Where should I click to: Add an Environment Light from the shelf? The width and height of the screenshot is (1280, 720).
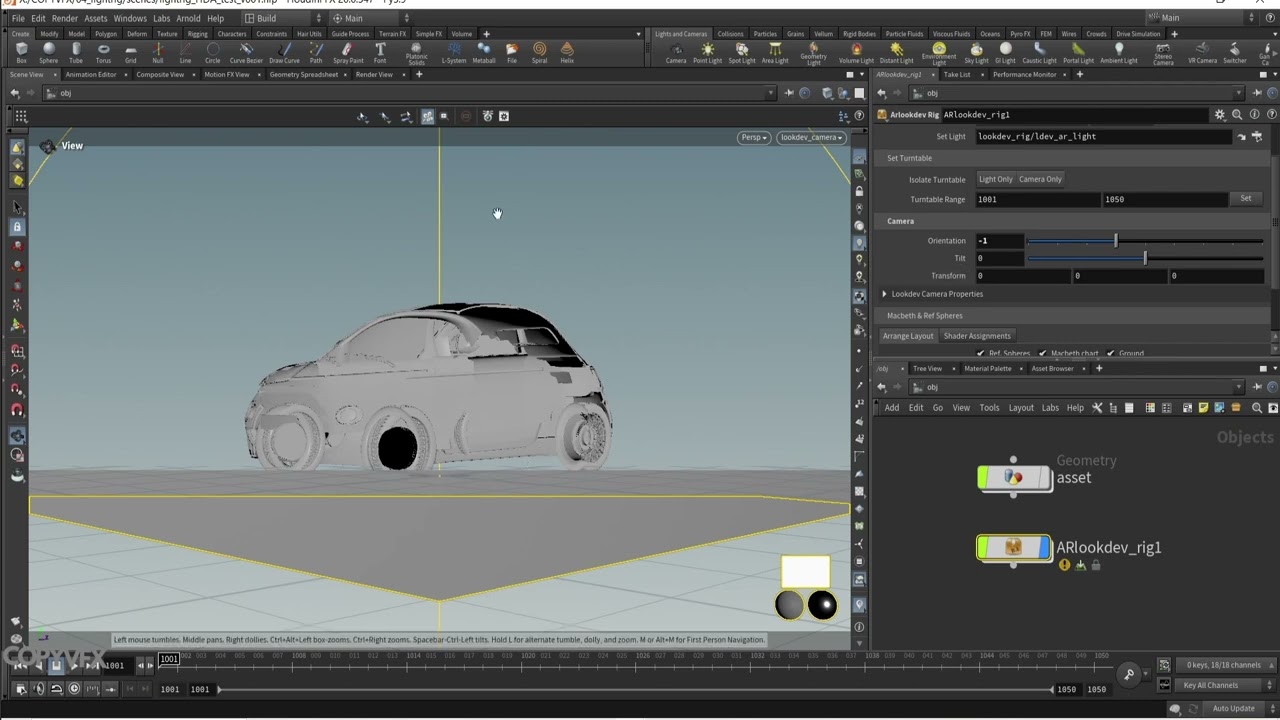coord(939,54)
